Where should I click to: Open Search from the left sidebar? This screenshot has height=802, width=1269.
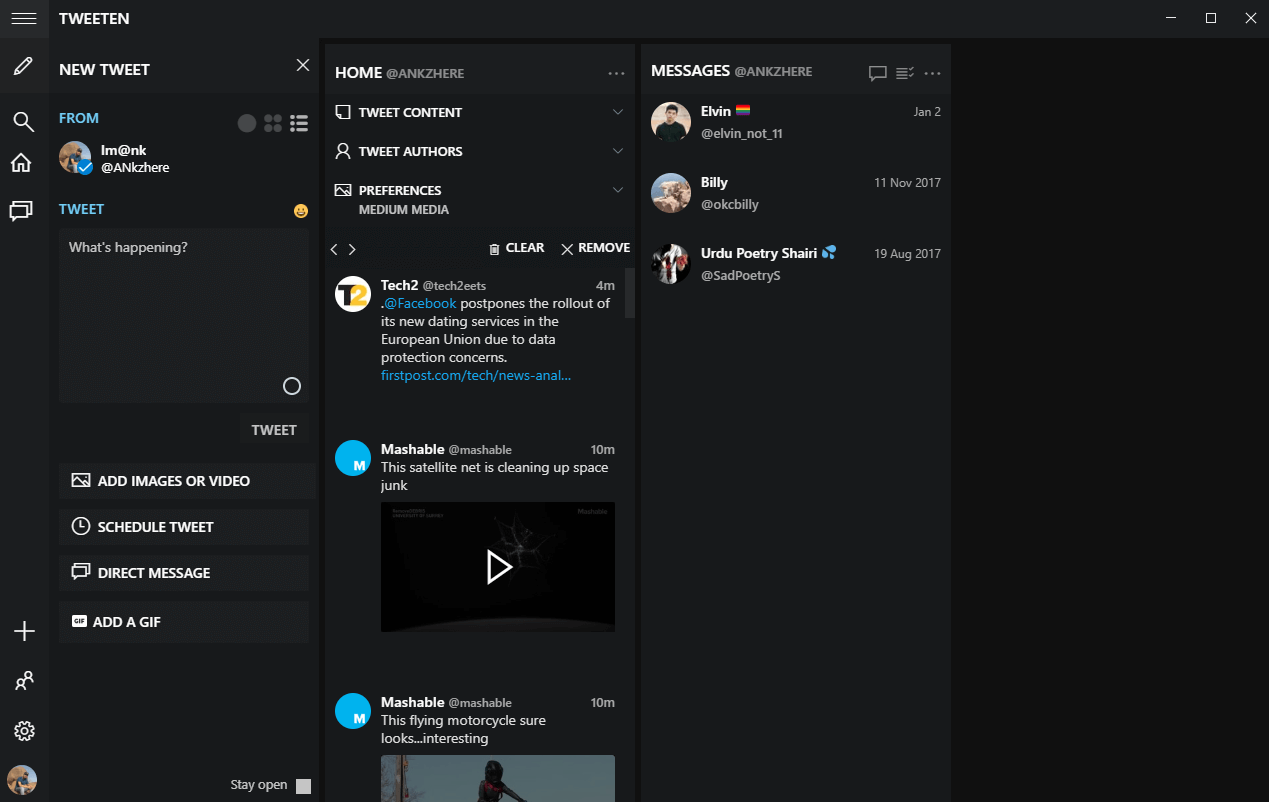pyautogui.click(x=23, y=121)
